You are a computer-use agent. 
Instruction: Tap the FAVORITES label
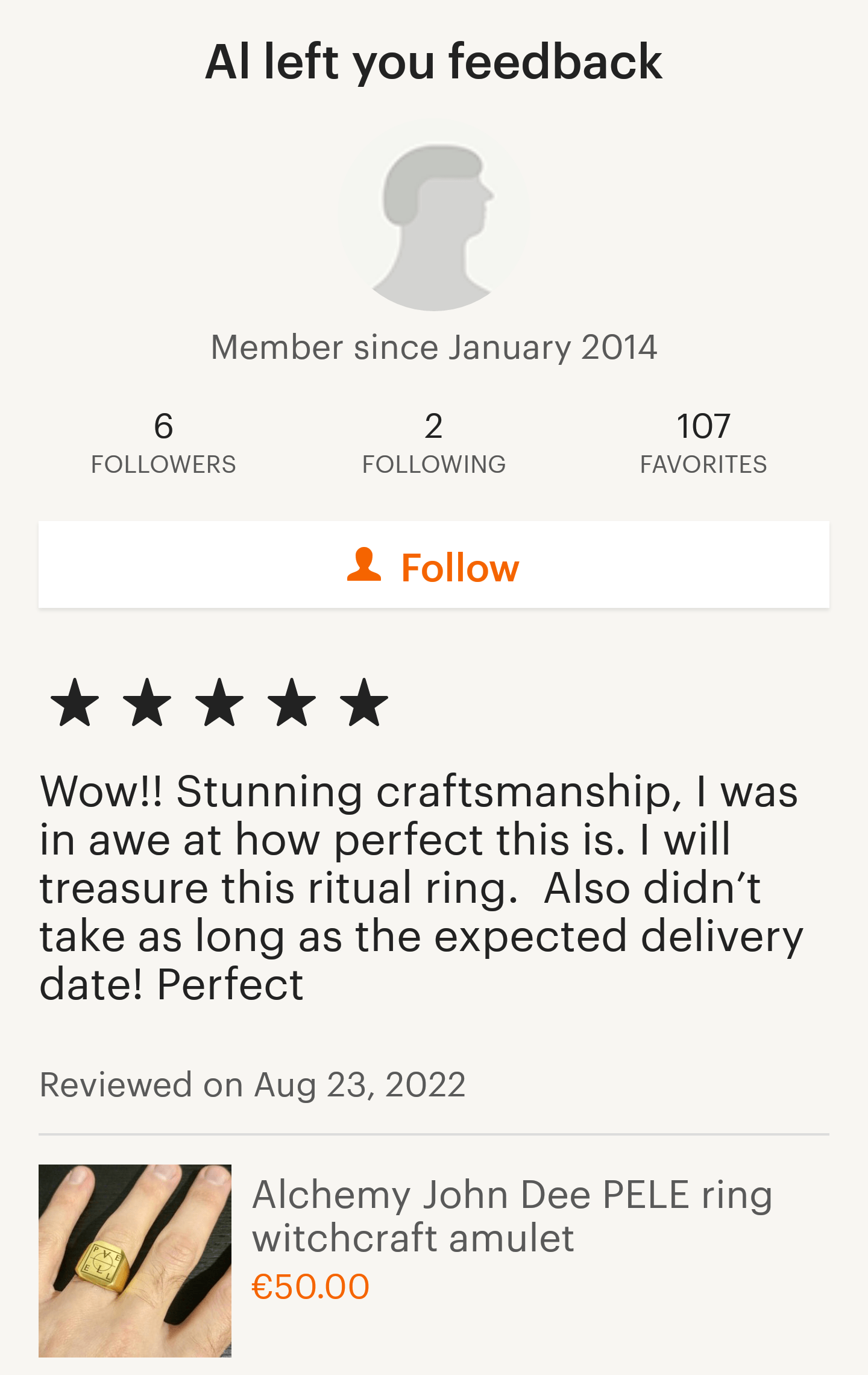703,464
